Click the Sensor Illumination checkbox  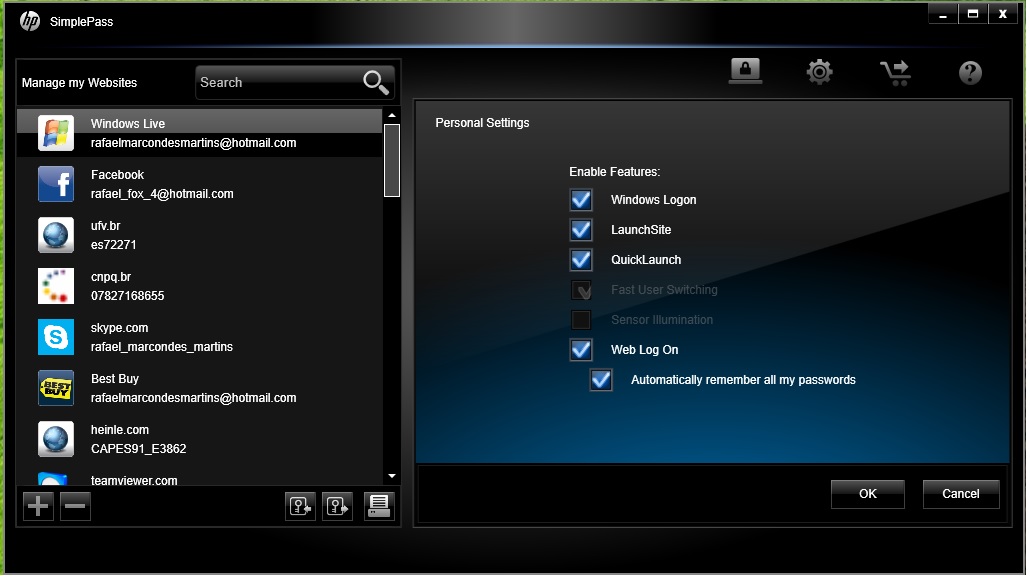581,320
